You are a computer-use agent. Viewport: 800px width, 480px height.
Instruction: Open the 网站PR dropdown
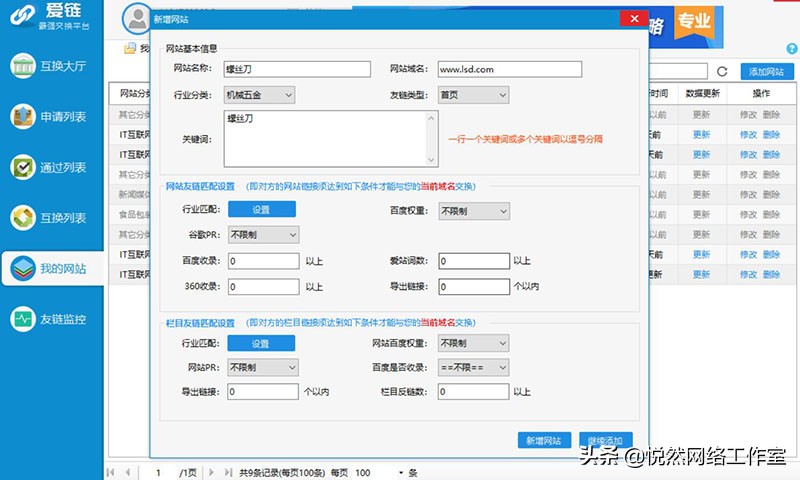(263, 367)
